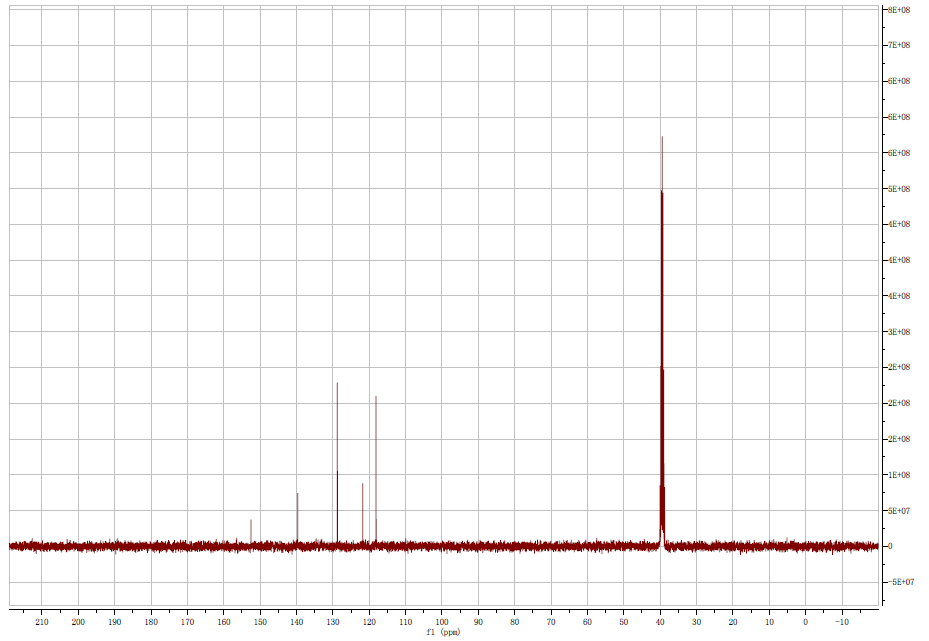
Task: Click the 7E+08 y-axis label
Action: pos(898,46)
